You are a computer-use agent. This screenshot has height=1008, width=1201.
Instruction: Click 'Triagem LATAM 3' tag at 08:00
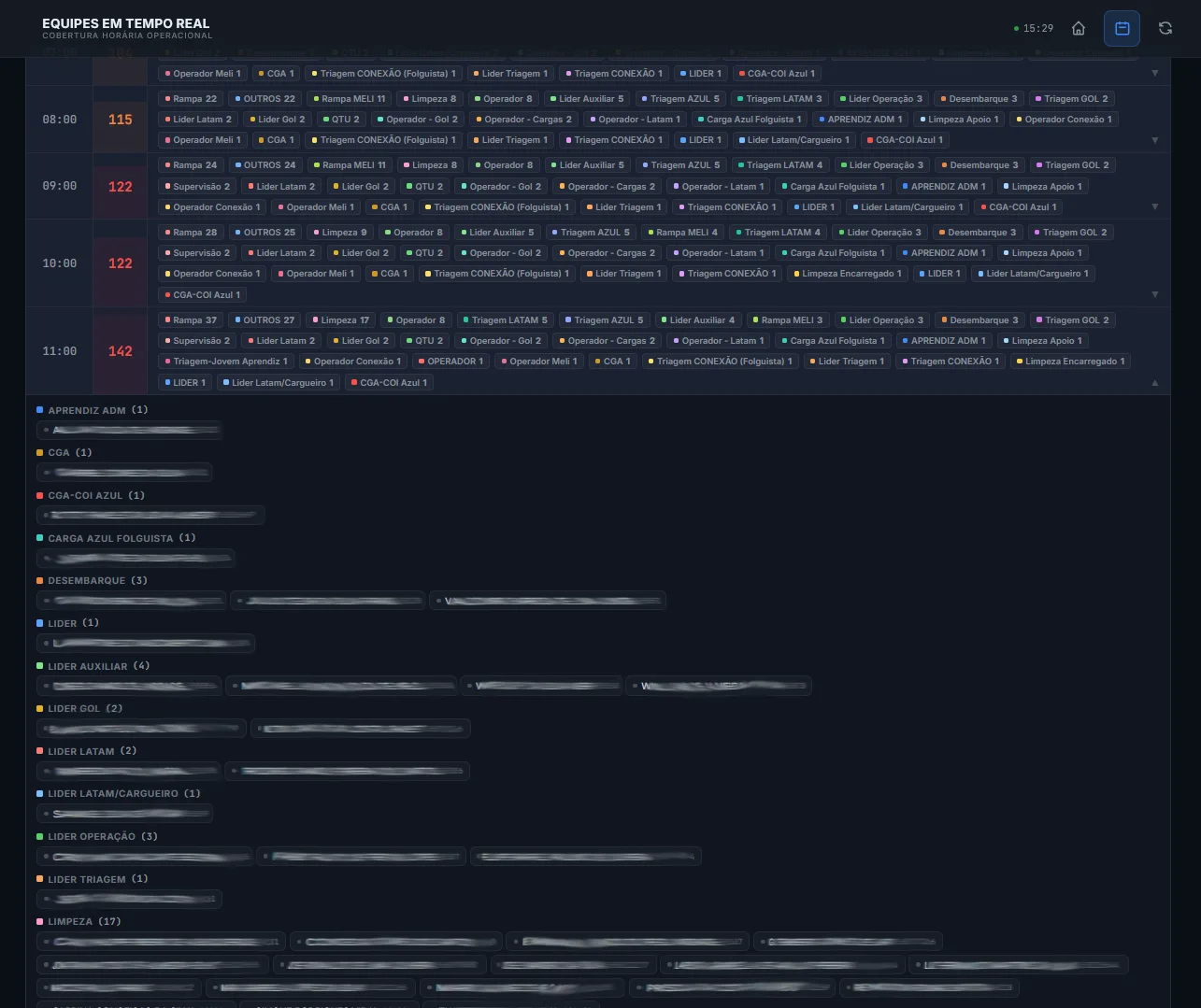pyautogui.click(x=780, y=98)
